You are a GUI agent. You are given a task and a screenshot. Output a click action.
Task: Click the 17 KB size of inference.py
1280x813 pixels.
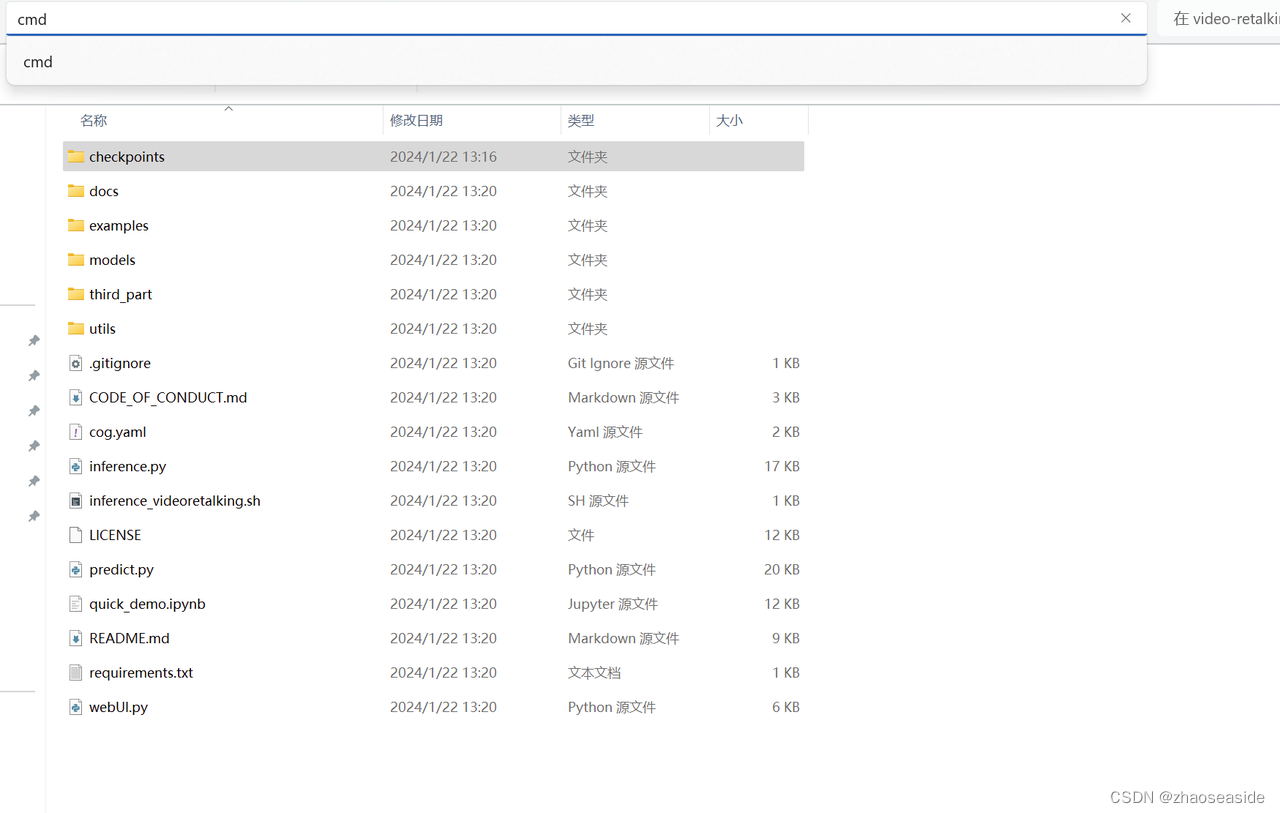pos(782,467)
